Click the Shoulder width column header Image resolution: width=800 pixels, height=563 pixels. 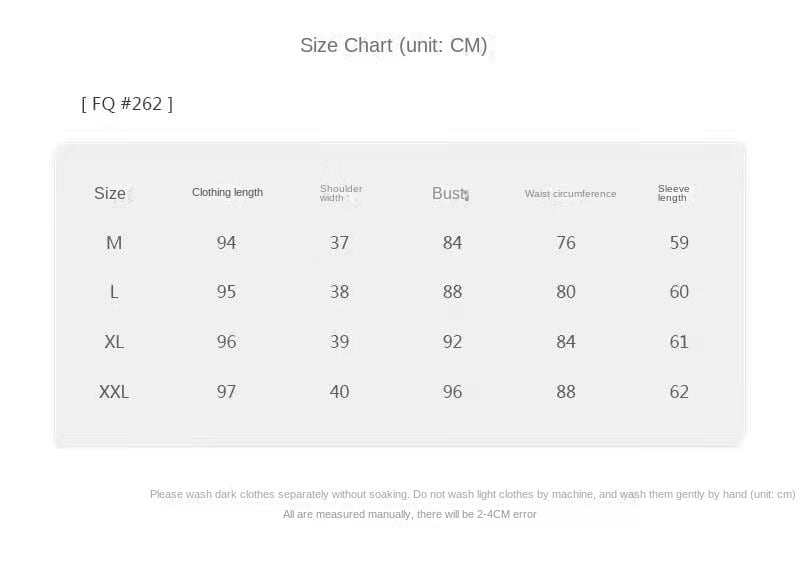[x=341, y=193]
